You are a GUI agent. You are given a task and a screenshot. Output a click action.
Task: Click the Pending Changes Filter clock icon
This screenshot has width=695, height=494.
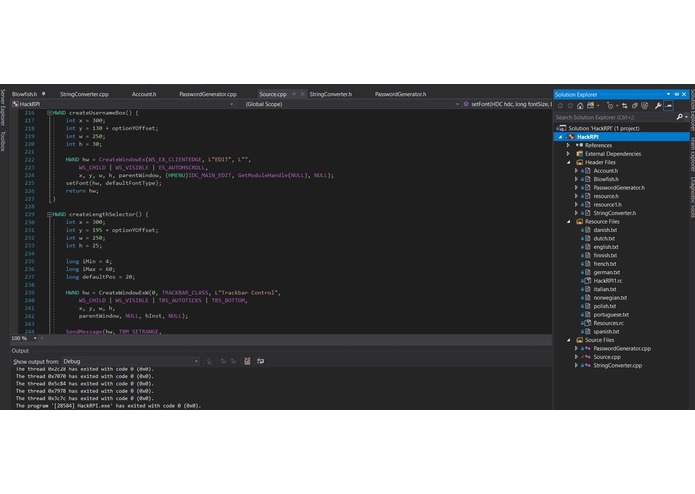610,106
